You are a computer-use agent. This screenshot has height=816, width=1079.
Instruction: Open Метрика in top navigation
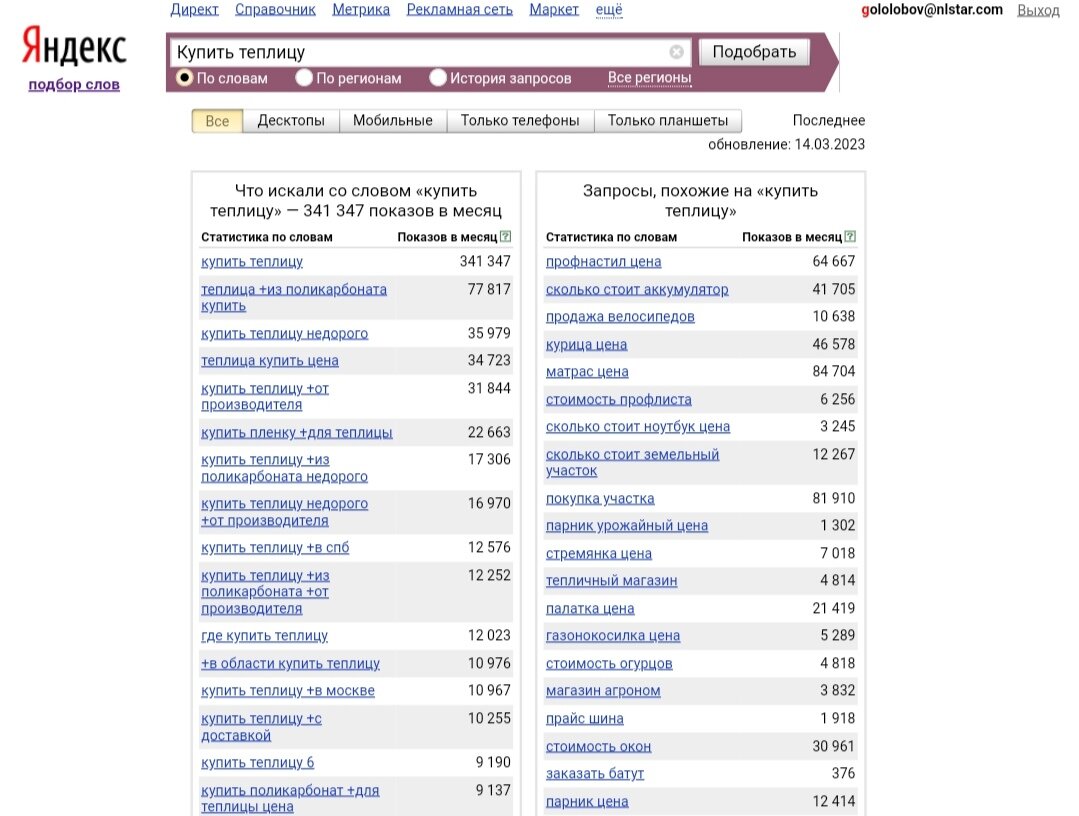(361, 10)
